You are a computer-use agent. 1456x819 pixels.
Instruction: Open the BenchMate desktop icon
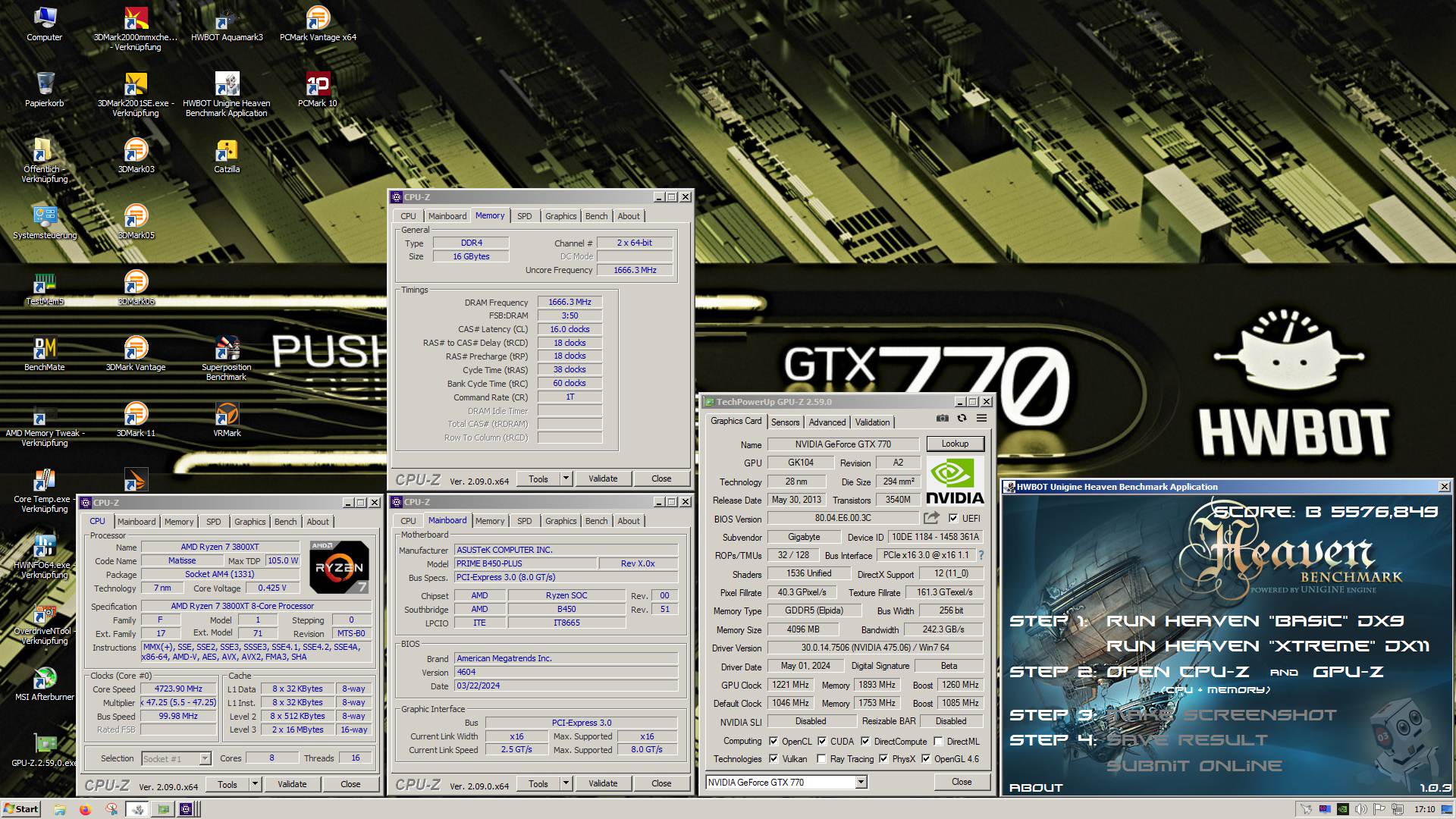[45, 354]
